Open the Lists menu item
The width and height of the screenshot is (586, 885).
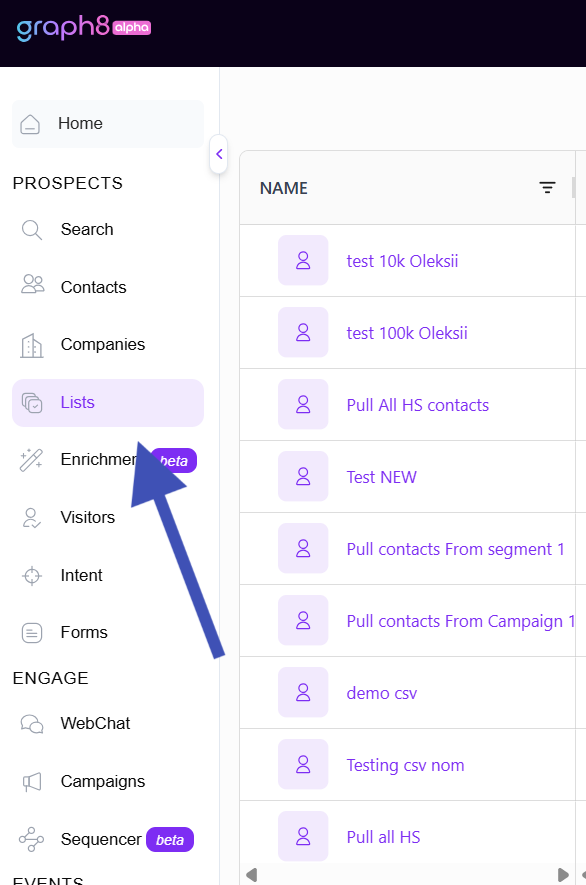coord(108,402)
